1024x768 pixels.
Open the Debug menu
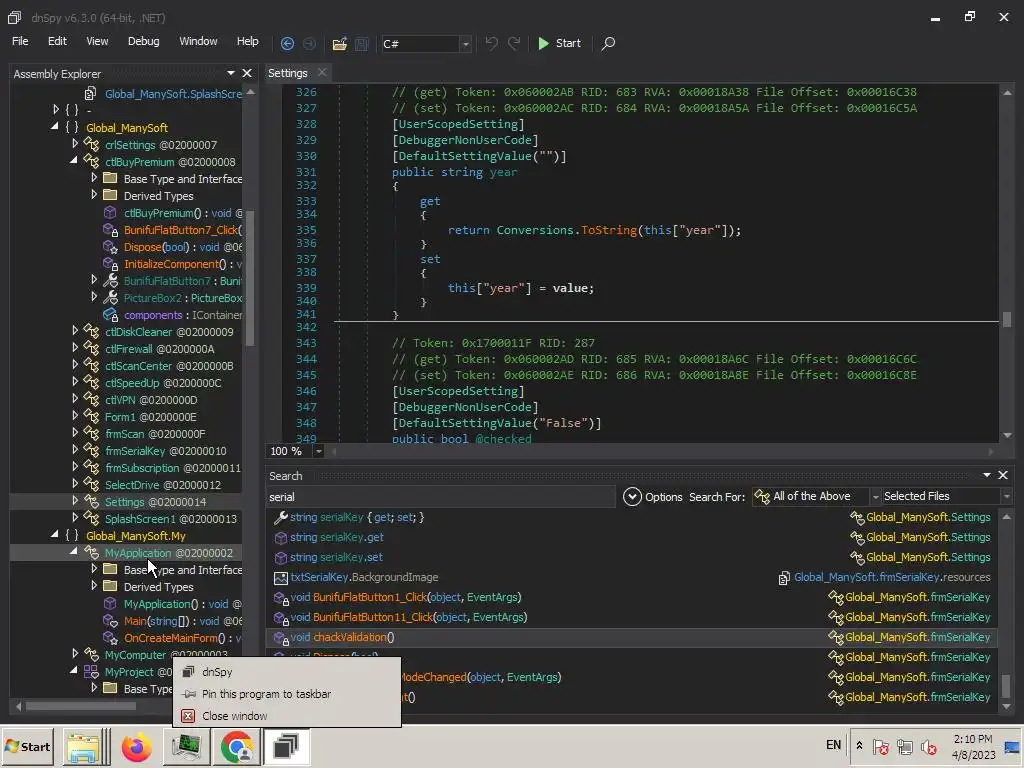(x=144, y=41)
